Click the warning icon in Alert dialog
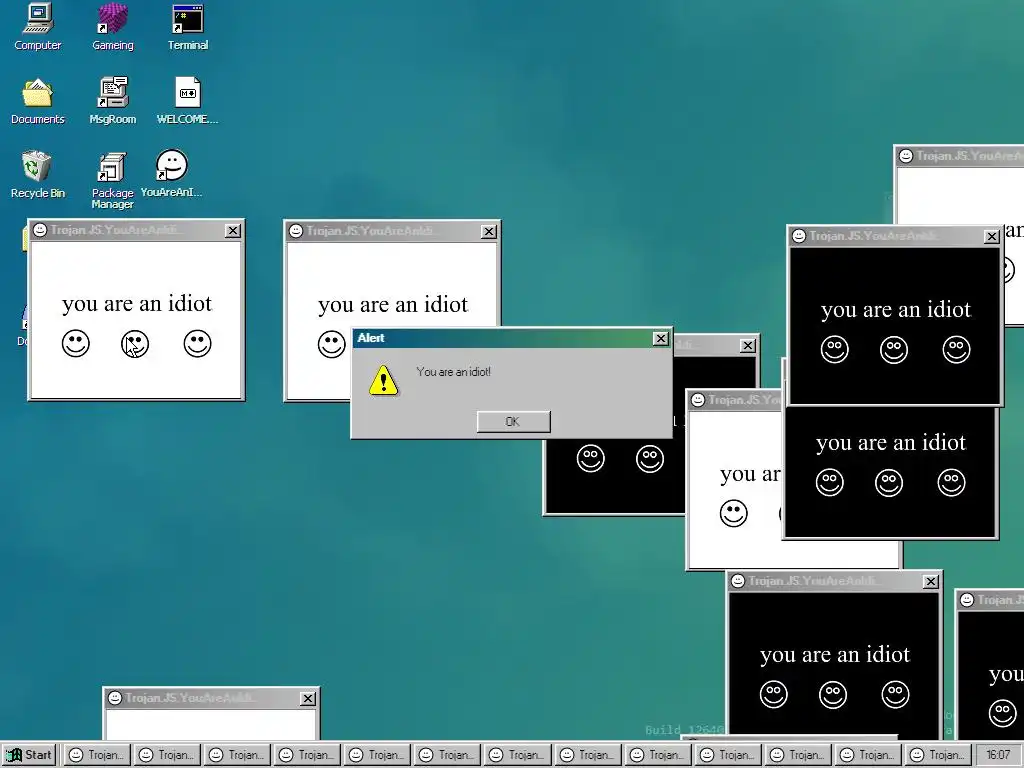The width and height of the screenshot is (1024, 768). pos(383,381)
